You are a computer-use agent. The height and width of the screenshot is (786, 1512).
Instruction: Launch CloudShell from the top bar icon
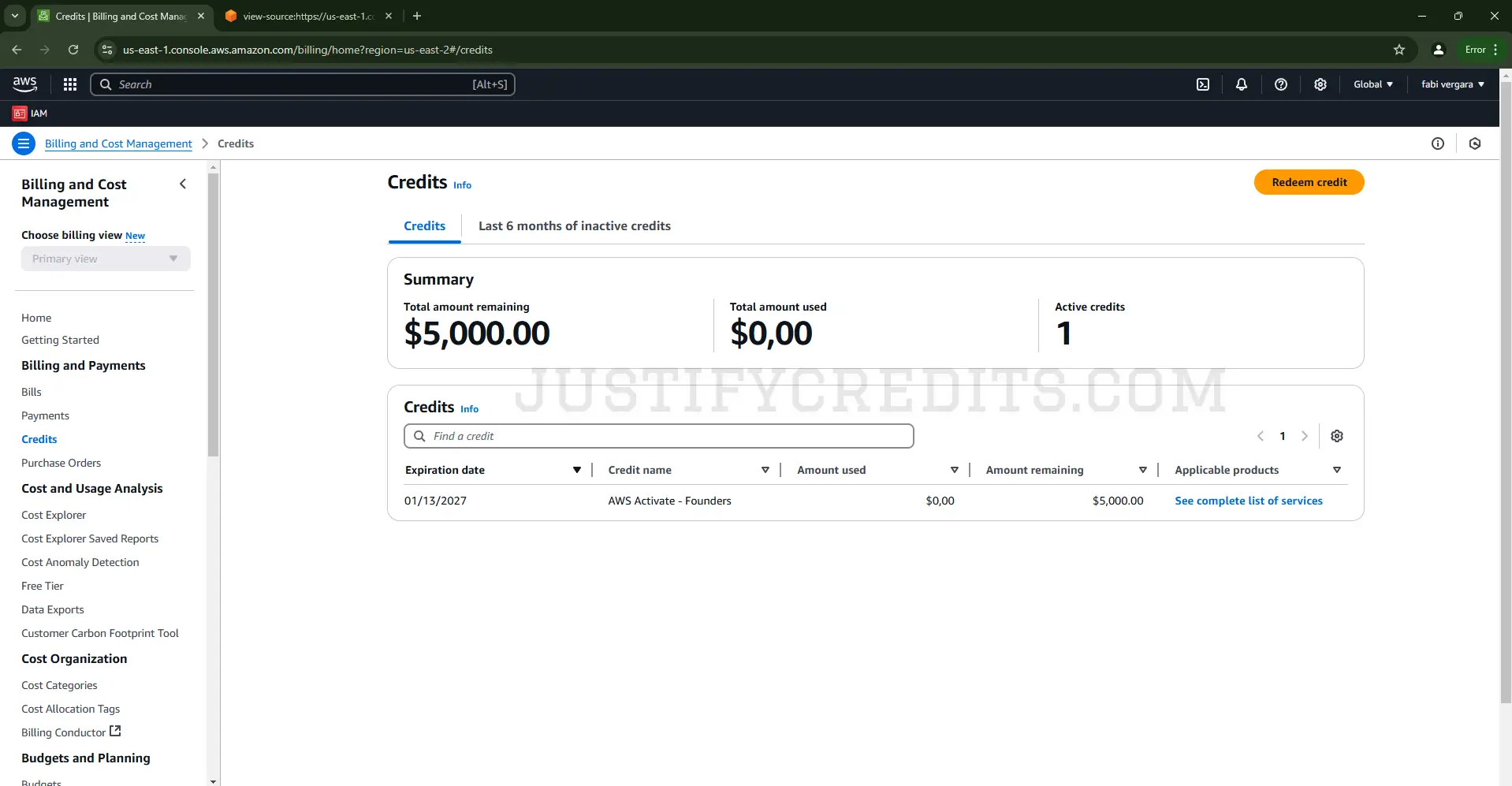(1203, 84)
